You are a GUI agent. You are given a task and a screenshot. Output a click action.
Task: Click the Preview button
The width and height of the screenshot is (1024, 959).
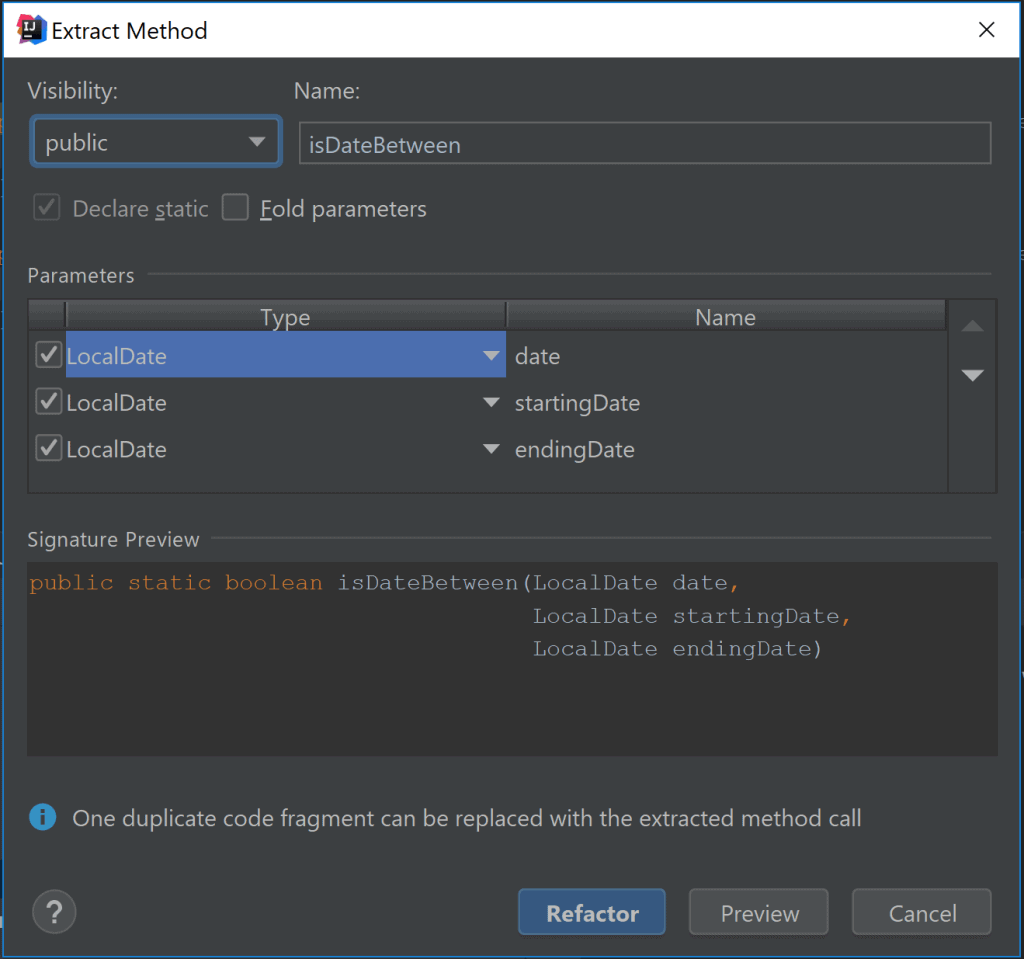click(759, 912)
